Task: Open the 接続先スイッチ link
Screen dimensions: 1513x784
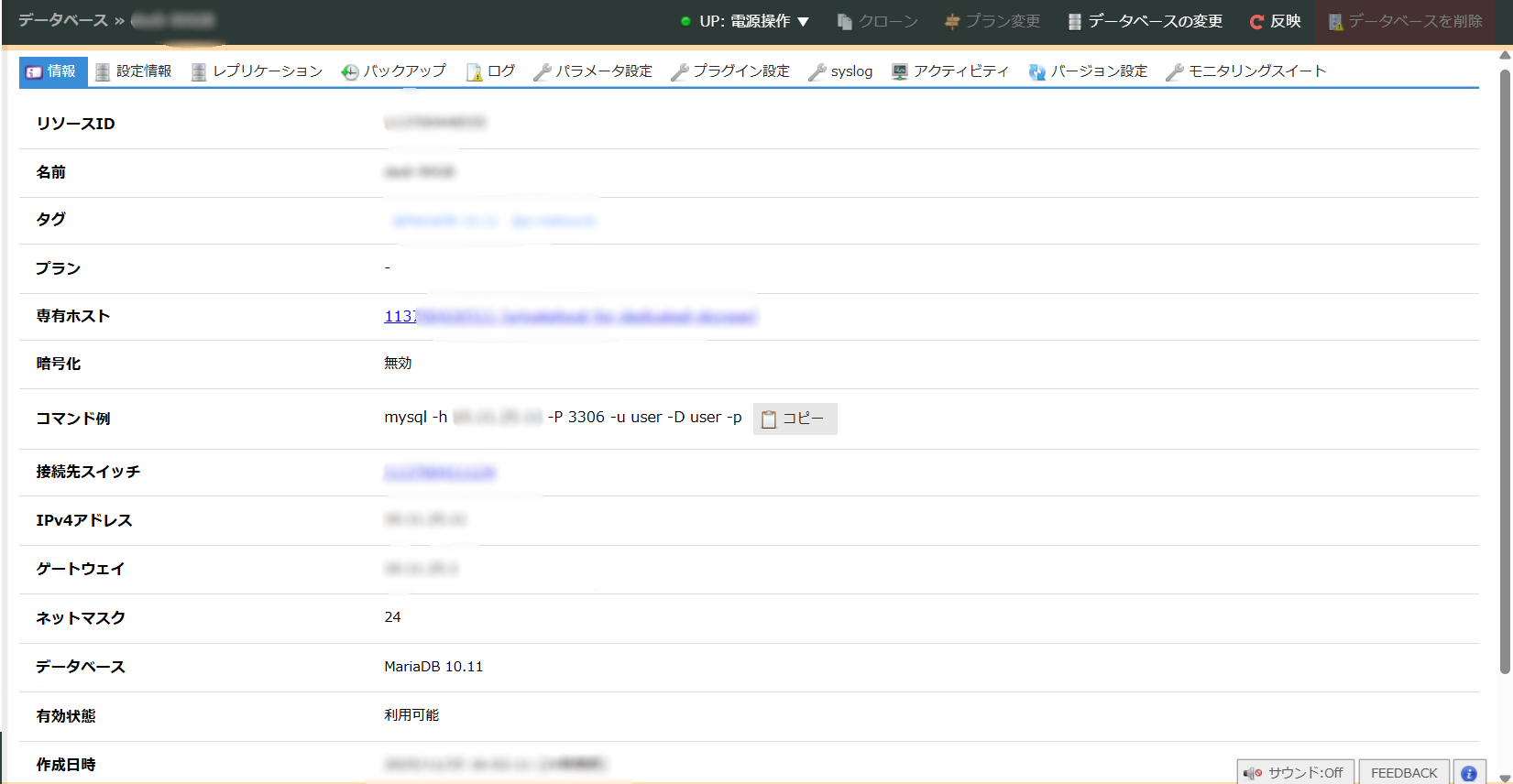Action: (440, 473)
